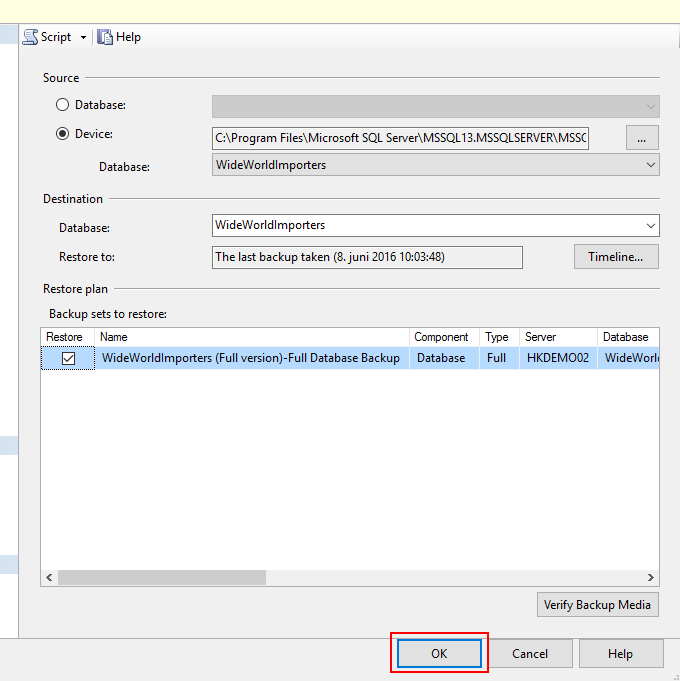The height and width of the screenshot is (681, 680).
Task: Cancel the restore dialog
Action: (530, 654)
